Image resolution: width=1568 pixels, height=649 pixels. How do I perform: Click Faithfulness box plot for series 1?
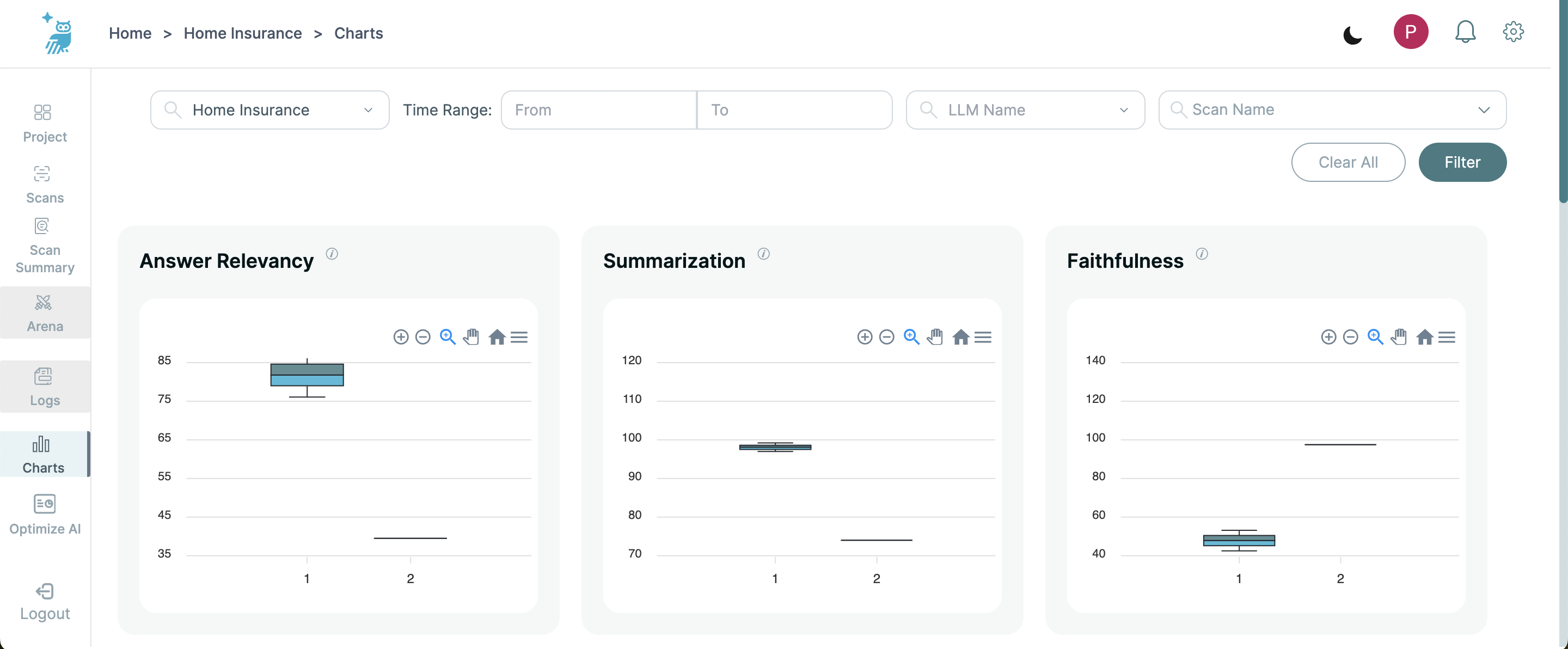pyautogui.click(x=1239, y=541)
